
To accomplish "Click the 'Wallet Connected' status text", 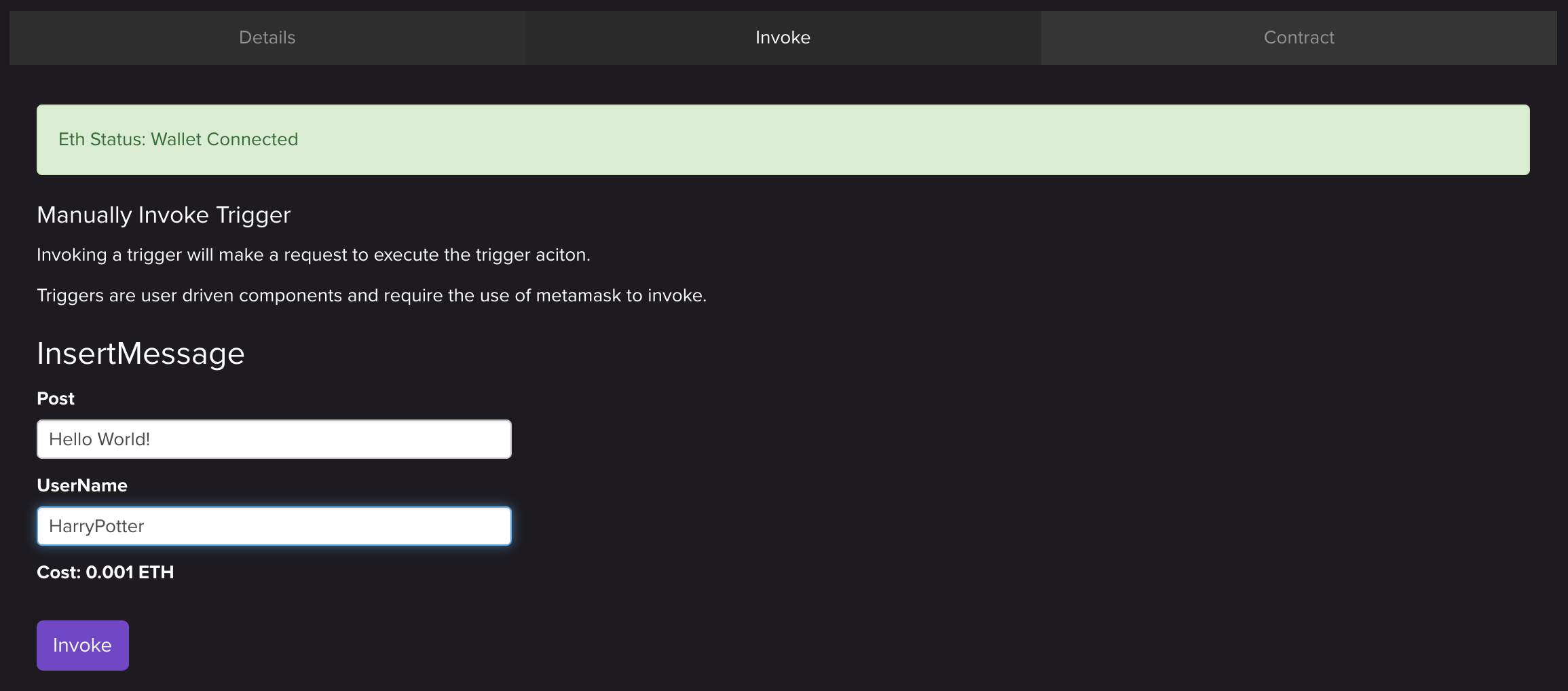I will coord(224,140).
